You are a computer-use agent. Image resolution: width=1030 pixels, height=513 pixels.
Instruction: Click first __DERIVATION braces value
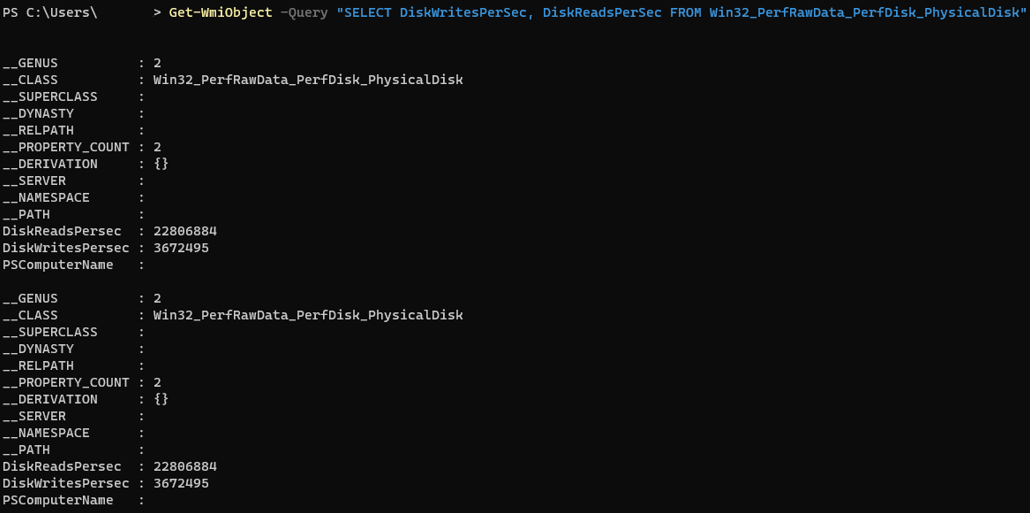tap(161, 164)
